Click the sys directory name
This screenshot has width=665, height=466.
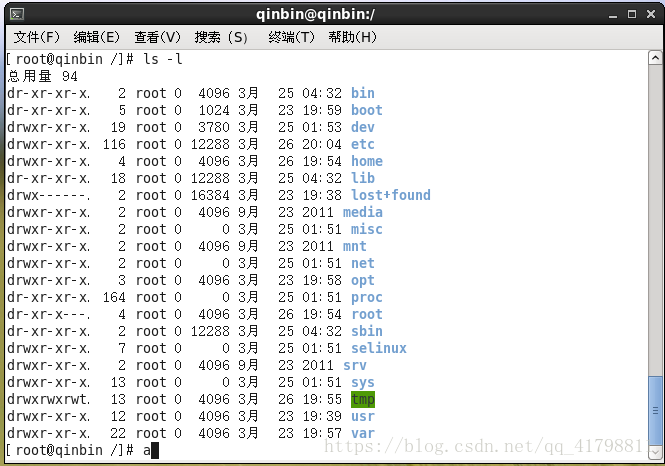[x=363, y=382]
